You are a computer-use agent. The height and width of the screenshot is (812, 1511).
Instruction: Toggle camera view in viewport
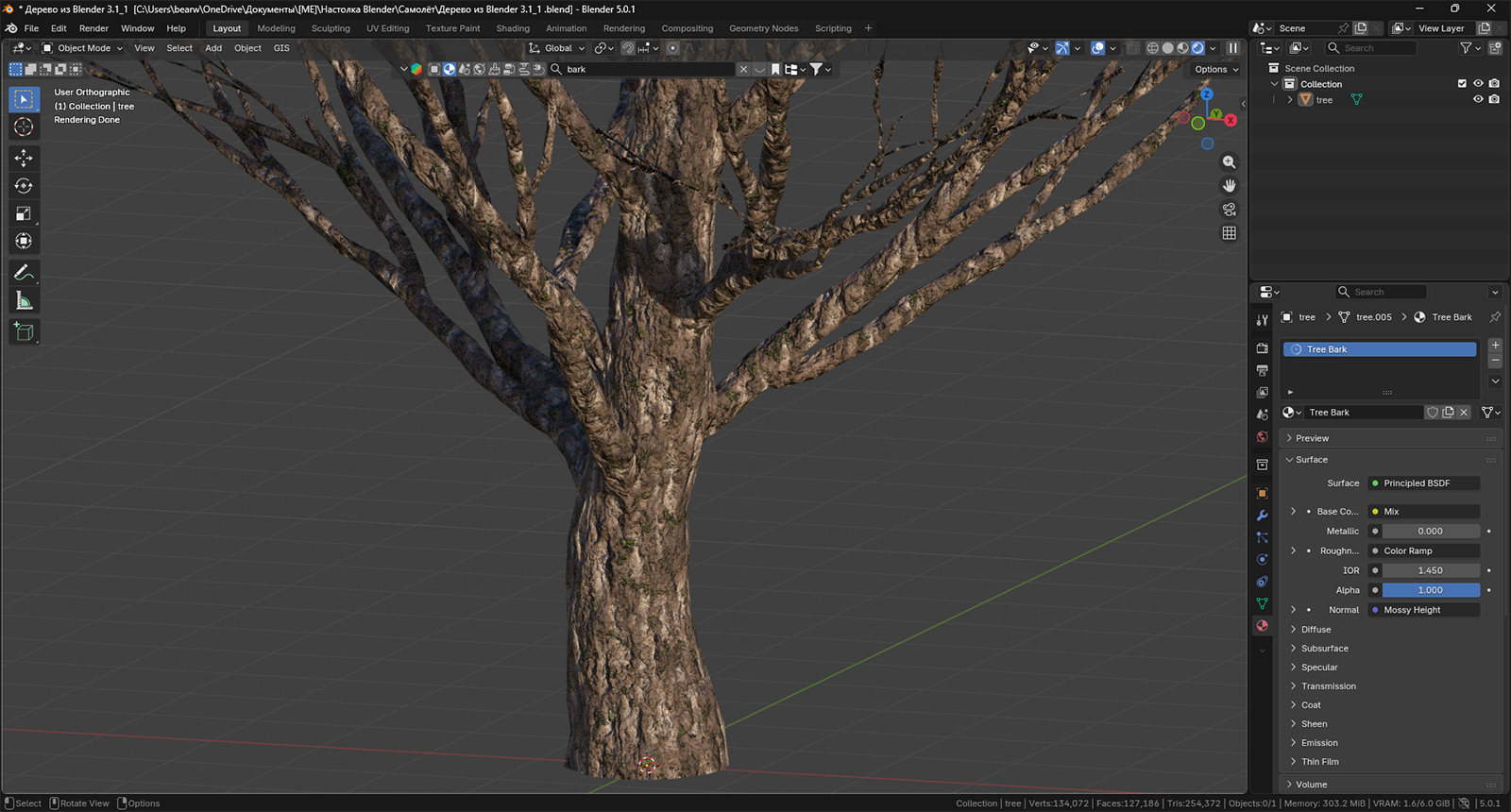tap(1229, 210)
